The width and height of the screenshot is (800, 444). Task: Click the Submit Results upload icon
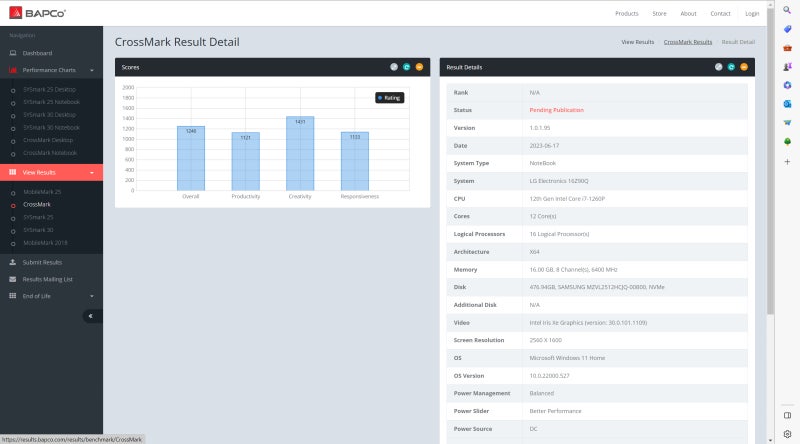[x=13, y=262]
